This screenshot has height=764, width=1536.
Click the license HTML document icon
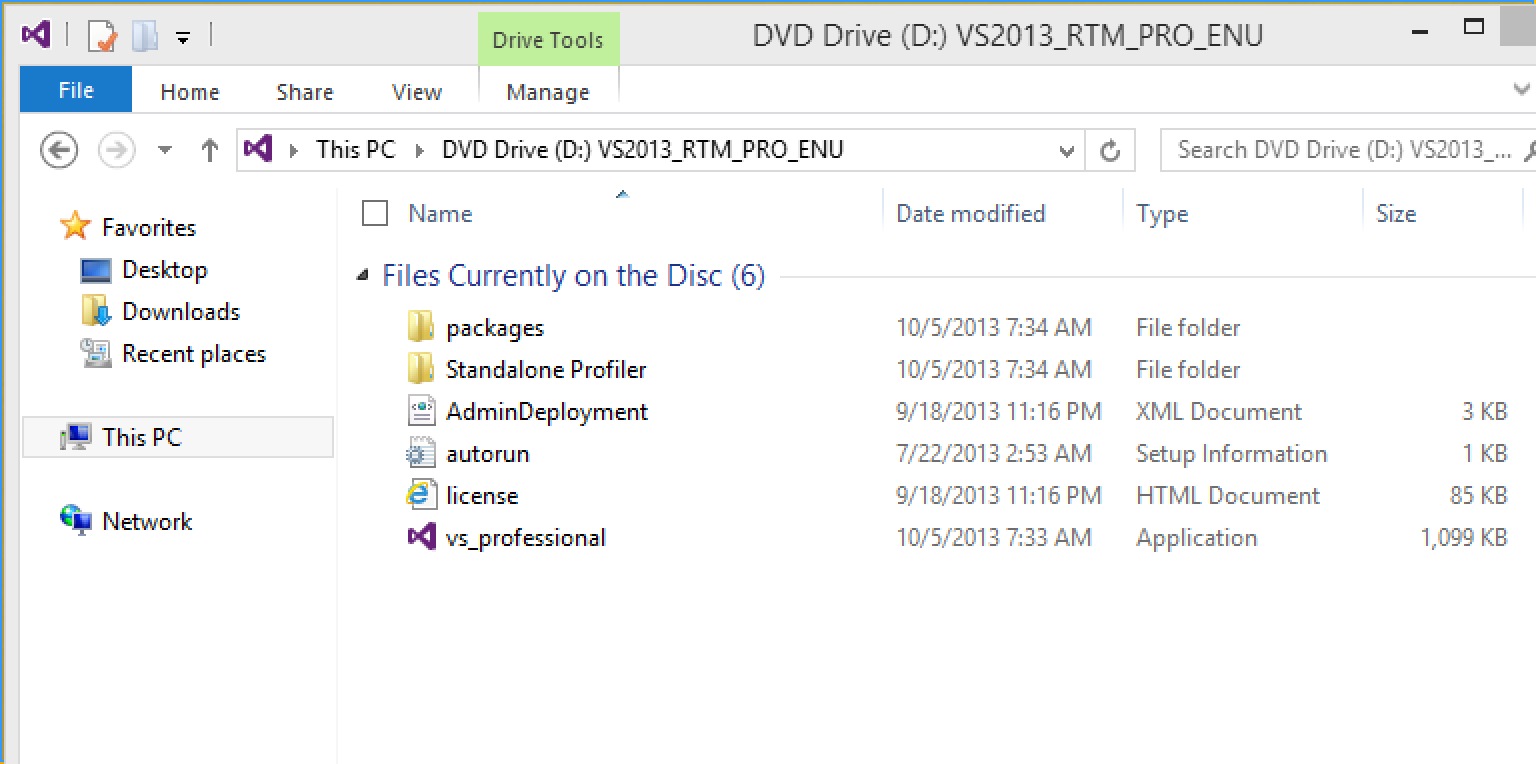click(421, 495)
